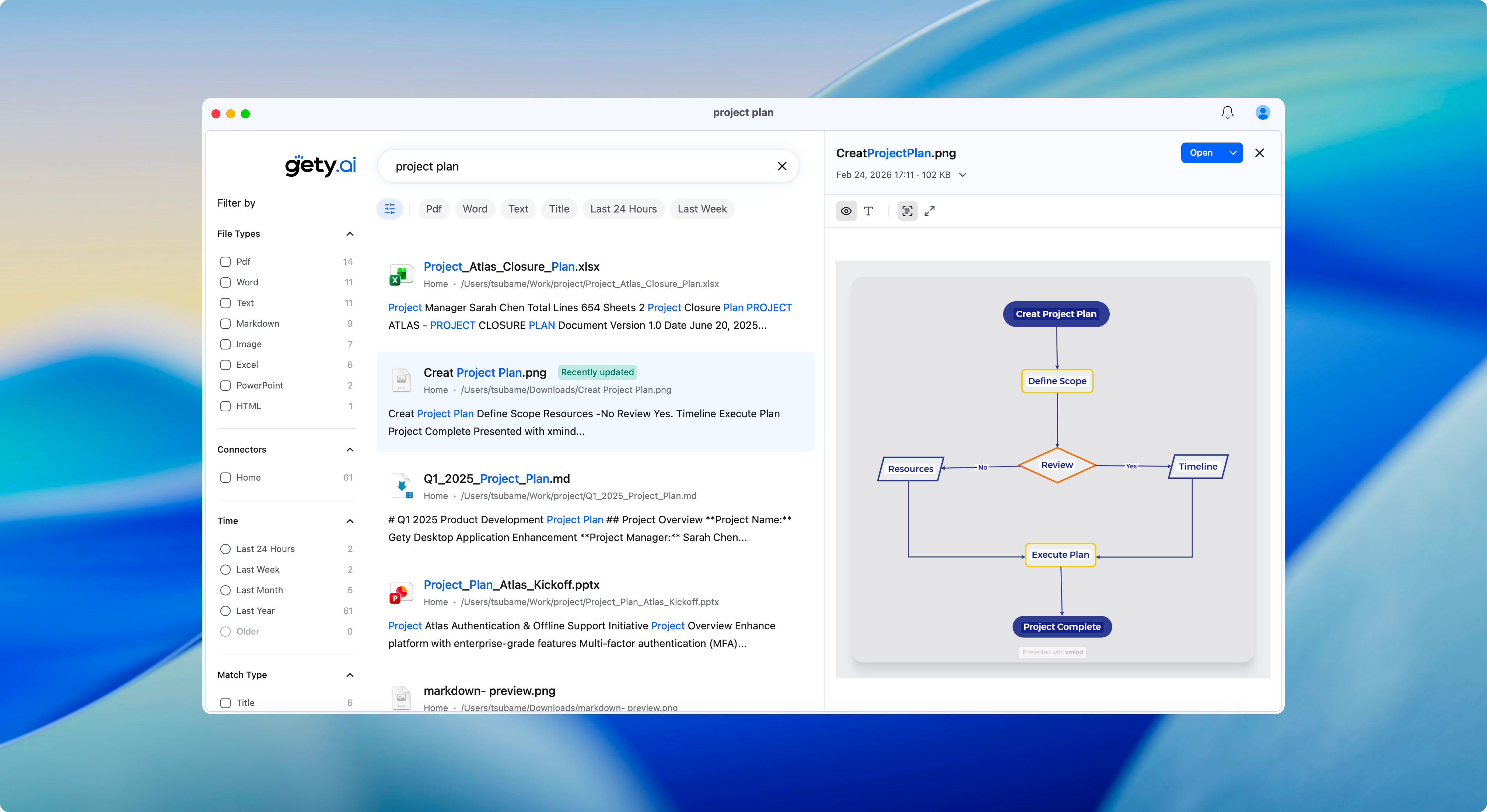Open the user profile avatar
This screenshot has height=812, width=1487.
pos(1263,113)
